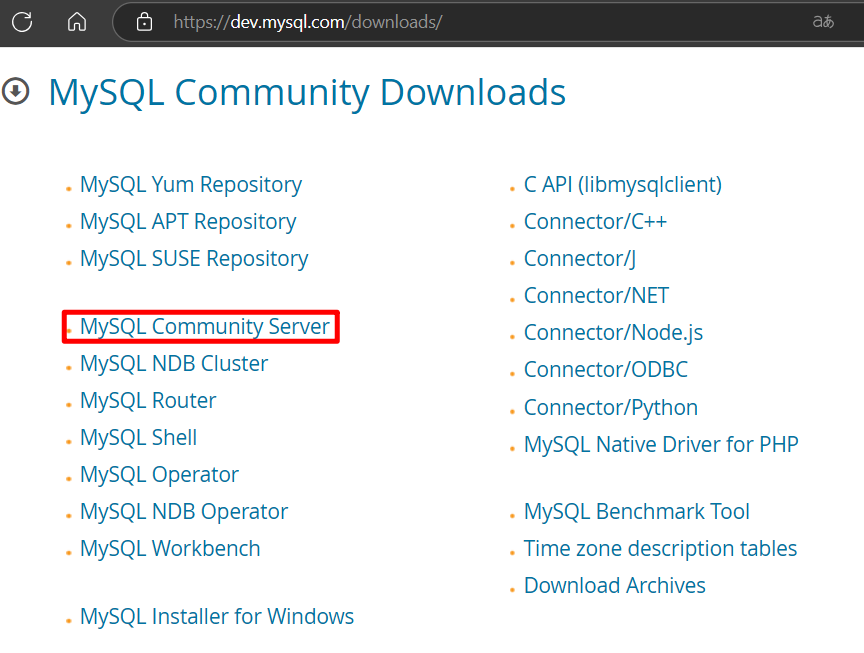This screenshot has height=653, width=864.
Task: Open MySQL Workbench link
Action: [170, 548]
